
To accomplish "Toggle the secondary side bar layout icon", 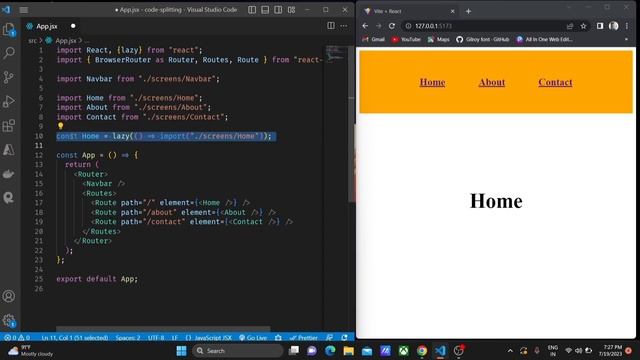I will coord(278,10).
